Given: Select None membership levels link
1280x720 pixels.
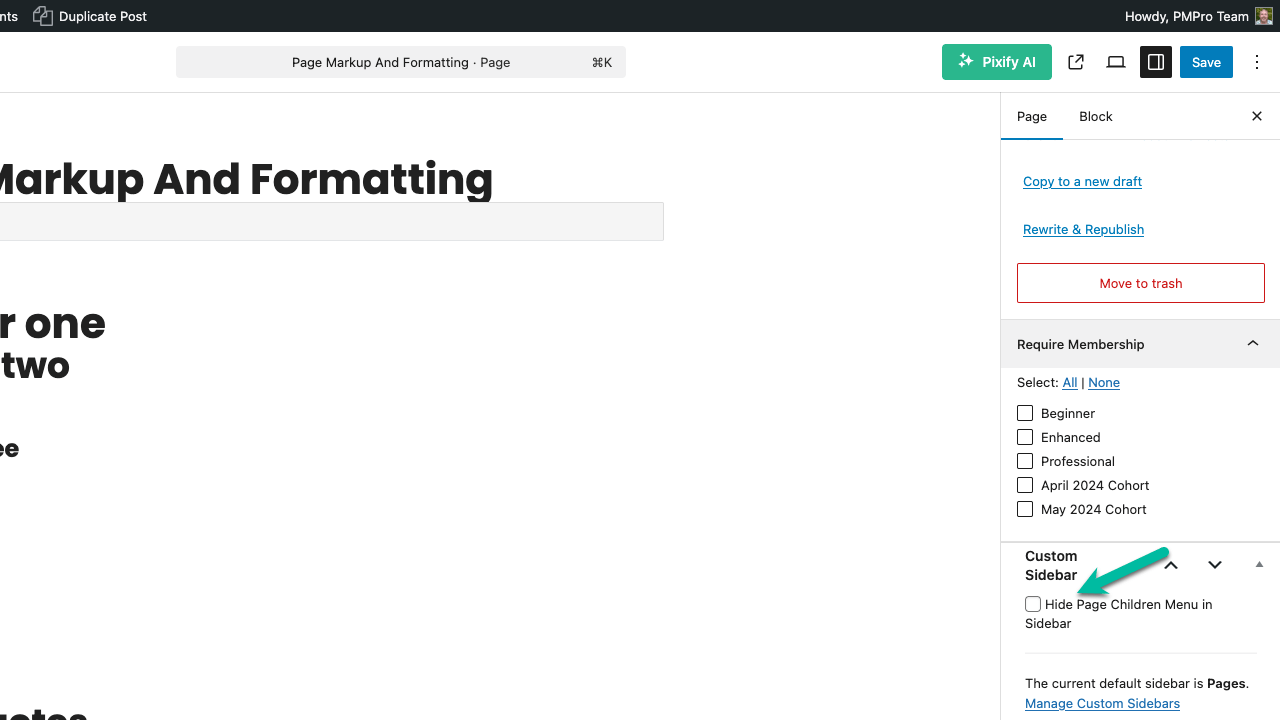Looking at the screenshot, I should [1104, 382].
